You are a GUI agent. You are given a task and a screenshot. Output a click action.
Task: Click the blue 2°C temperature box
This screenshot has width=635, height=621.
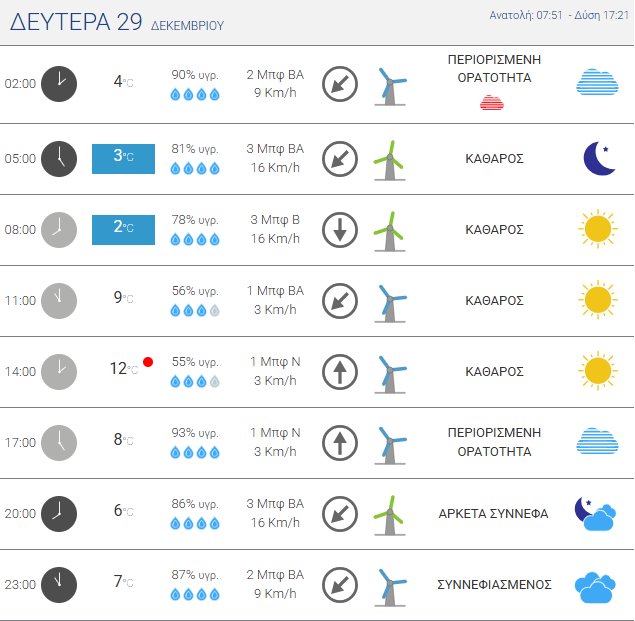[x=123, y=229]
